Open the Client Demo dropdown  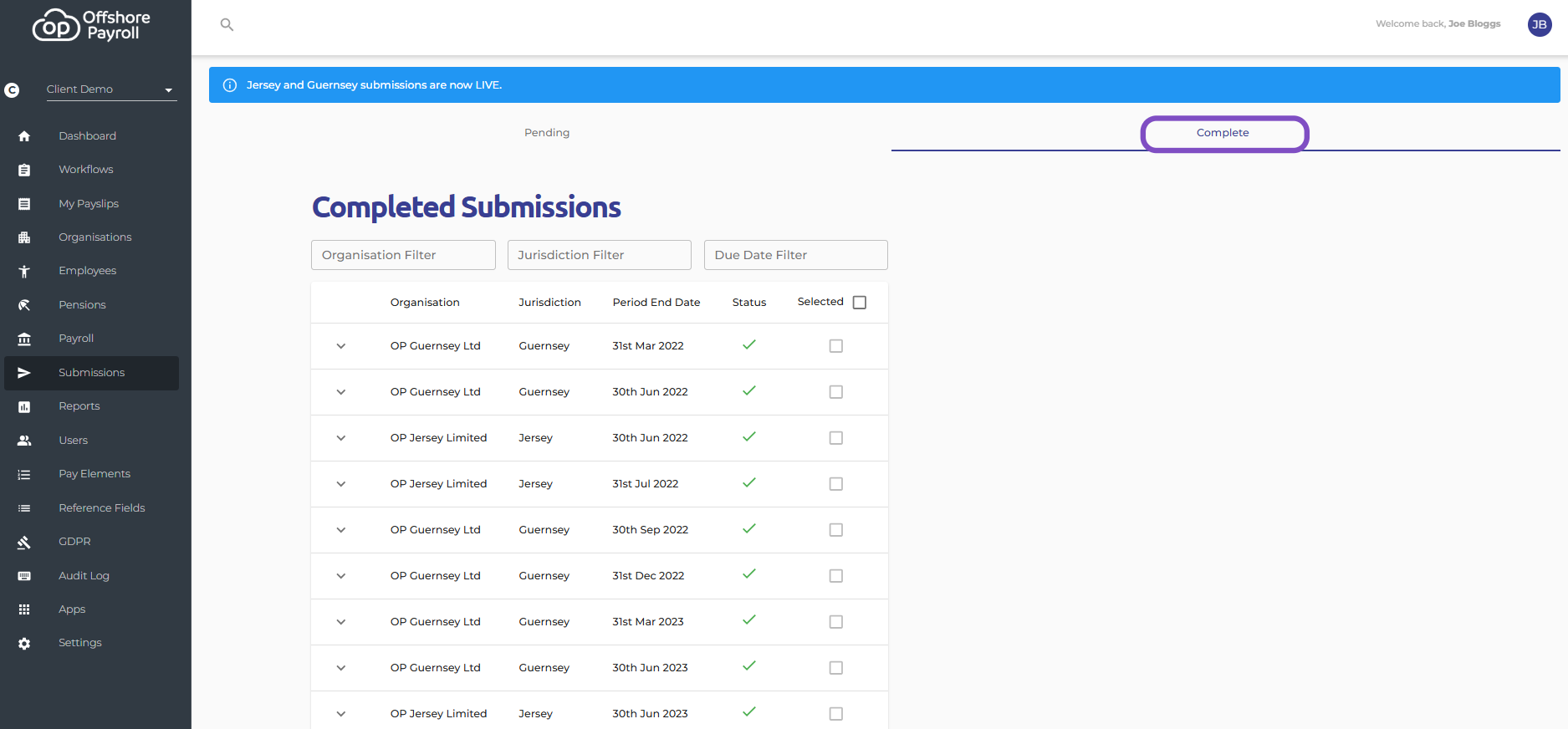(111, 89)
